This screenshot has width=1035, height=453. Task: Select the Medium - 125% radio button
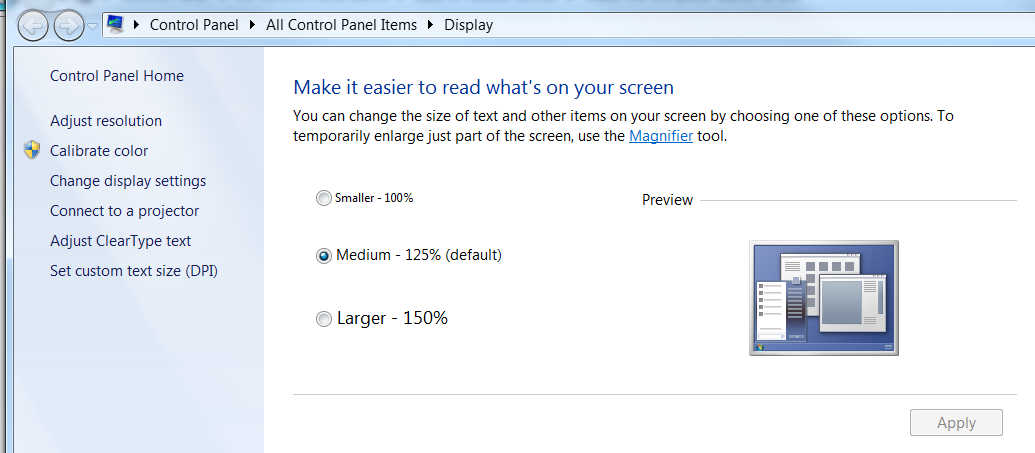(323, 256)
